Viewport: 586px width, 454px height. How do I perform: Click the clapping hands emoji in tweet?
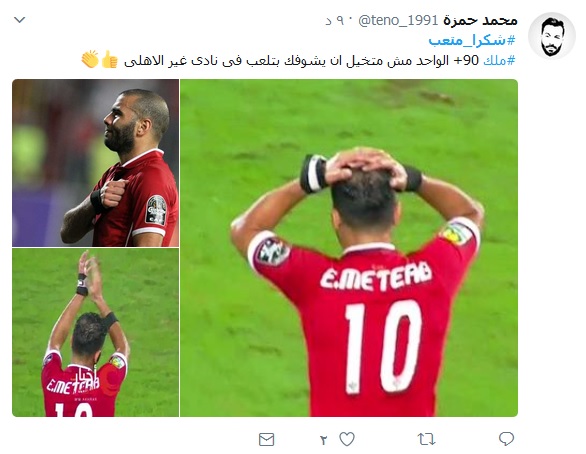pos(90,59)
